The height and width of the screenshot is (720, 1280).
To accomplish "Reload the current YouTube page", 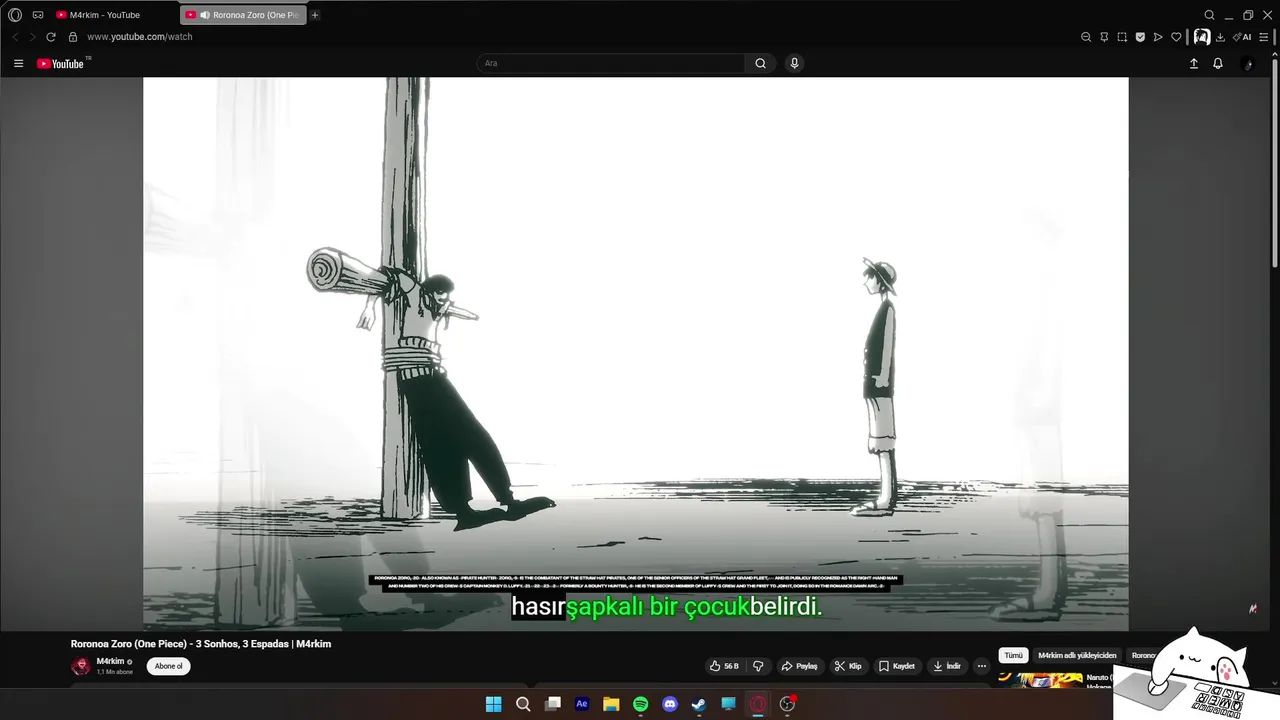I will pos(51,37).
